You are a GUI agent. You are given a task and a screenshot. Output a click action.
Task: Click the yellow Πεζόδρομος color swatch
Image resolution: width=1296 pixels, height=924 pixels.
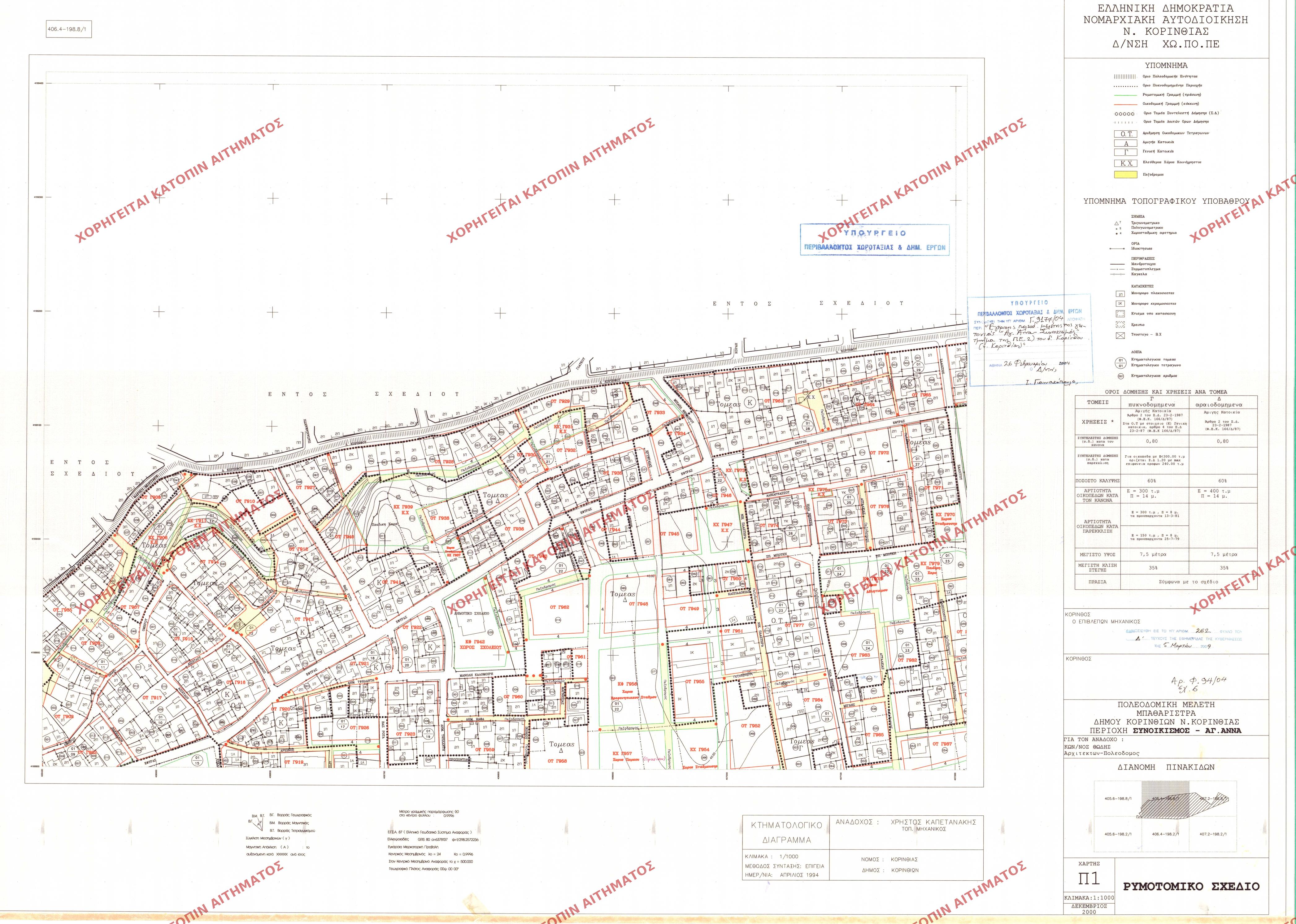(x=1126, y=175)
